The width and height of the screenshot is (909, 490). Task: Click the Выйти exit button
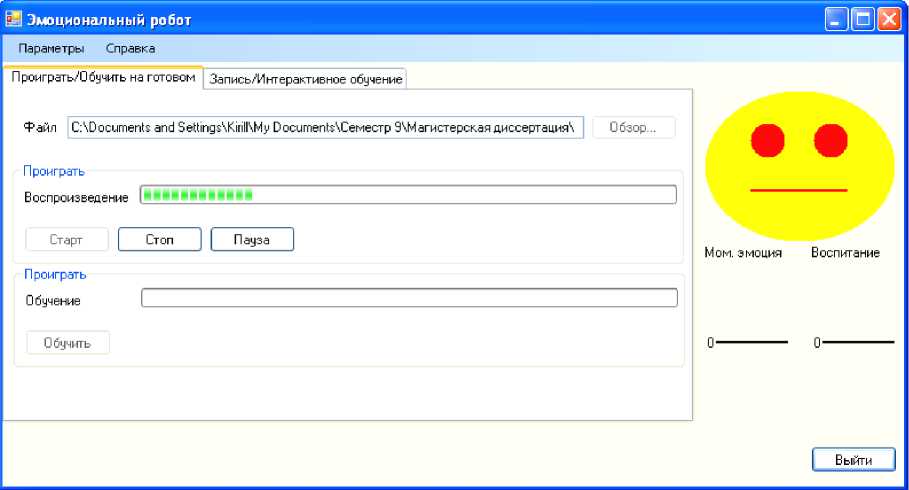(x=853, y=460)
